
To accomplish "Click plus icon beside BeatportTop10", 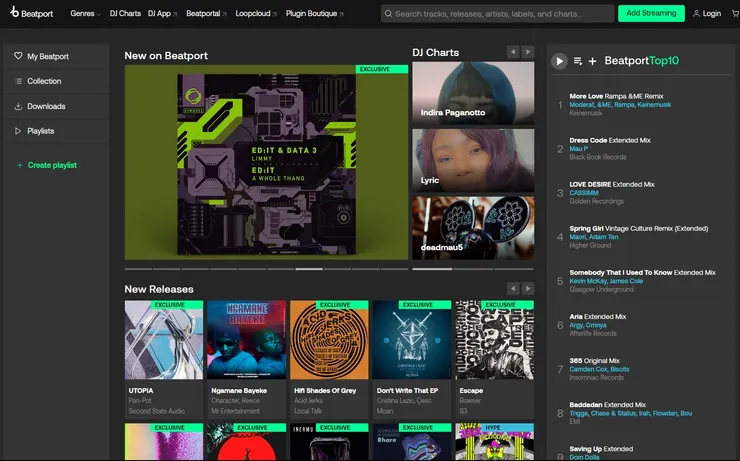I will (x=592, y=61).
